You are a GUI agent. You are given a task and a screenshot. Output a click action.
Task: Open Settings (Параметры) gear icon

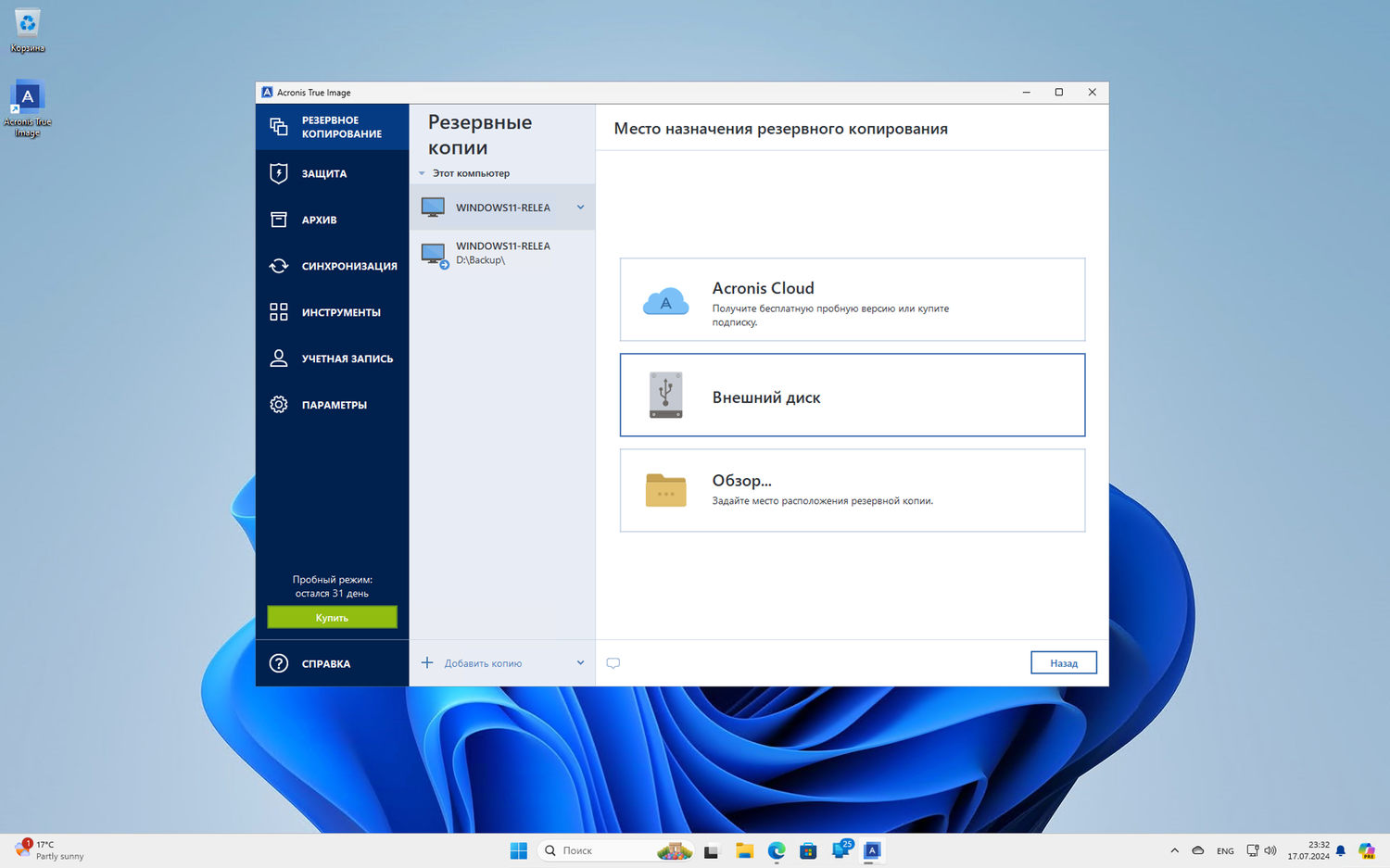click(x=279, y=405)
